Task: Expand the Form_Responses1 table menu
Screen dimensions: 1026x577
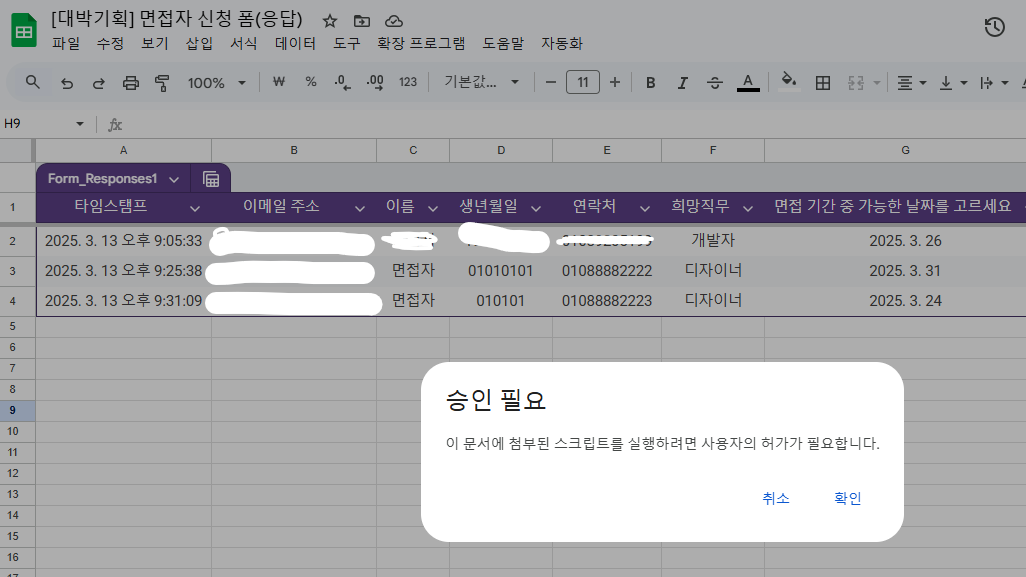Action: coord(174,179)
